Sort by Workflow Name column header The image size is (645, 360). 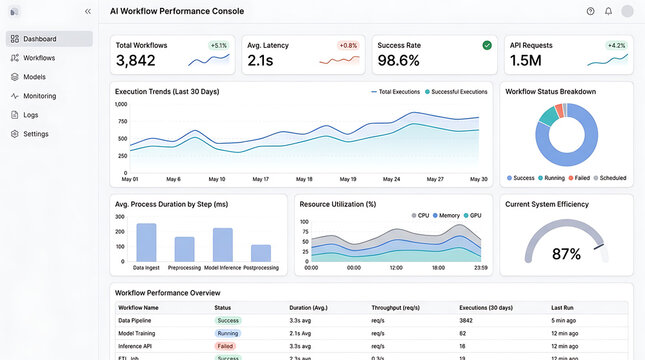tap(138, 307)
